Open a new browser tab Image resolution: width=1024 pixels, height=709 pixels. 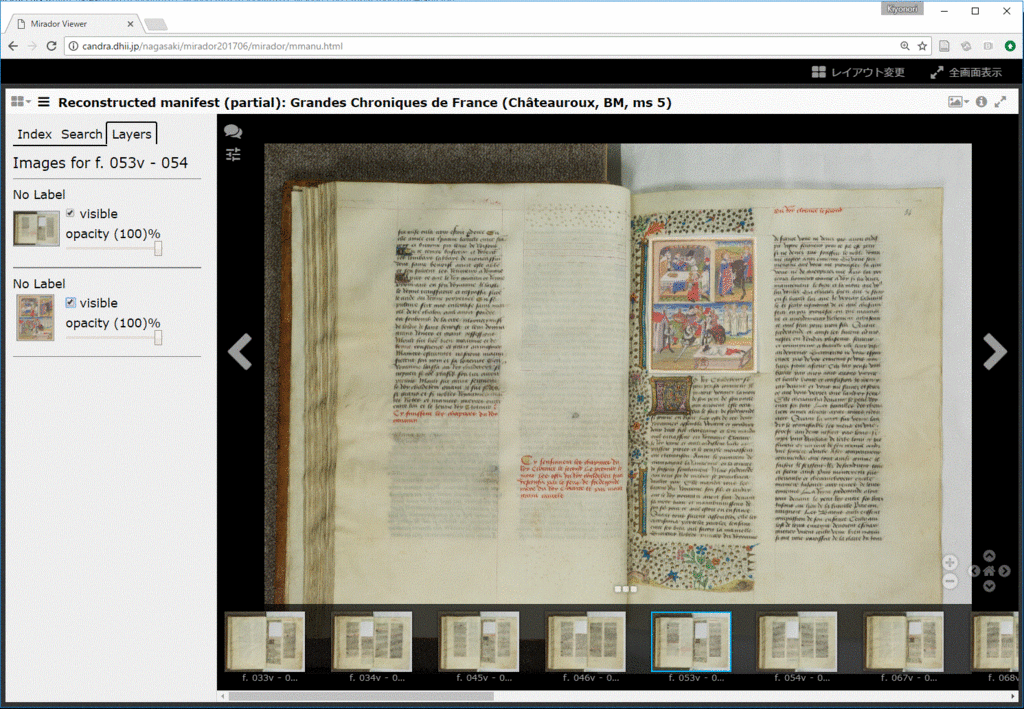[155, 24]
